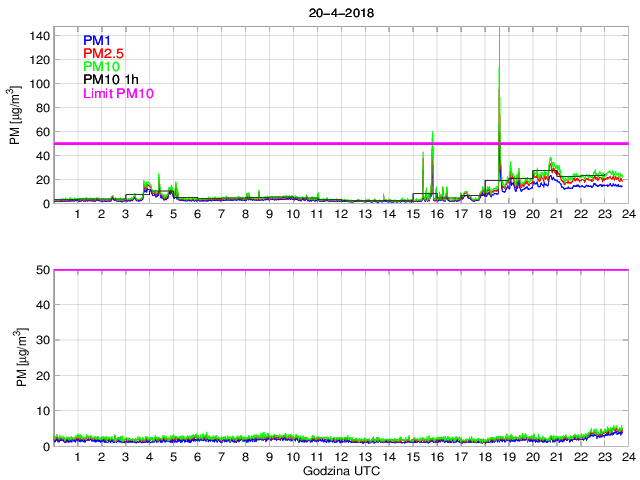The image size is (640, 480).
Task: Click the green PM10 legend entry
Action: pyautogui.click(x=102, y=67)
